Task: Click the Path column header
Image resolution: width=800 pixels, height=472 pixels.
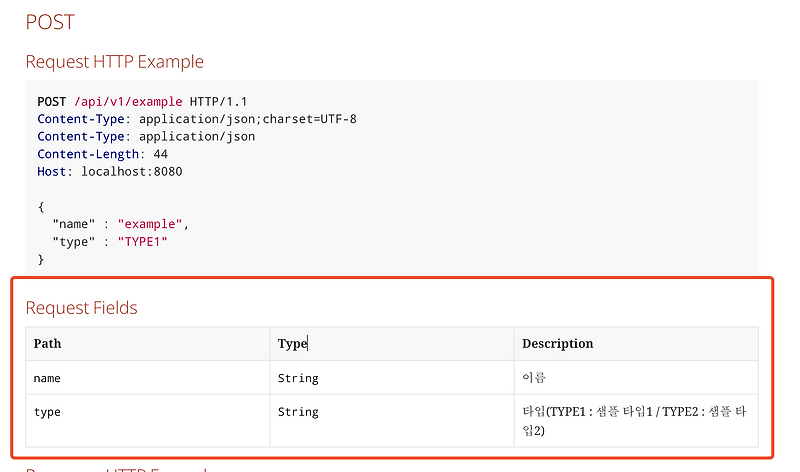Action: pos(148,344)
